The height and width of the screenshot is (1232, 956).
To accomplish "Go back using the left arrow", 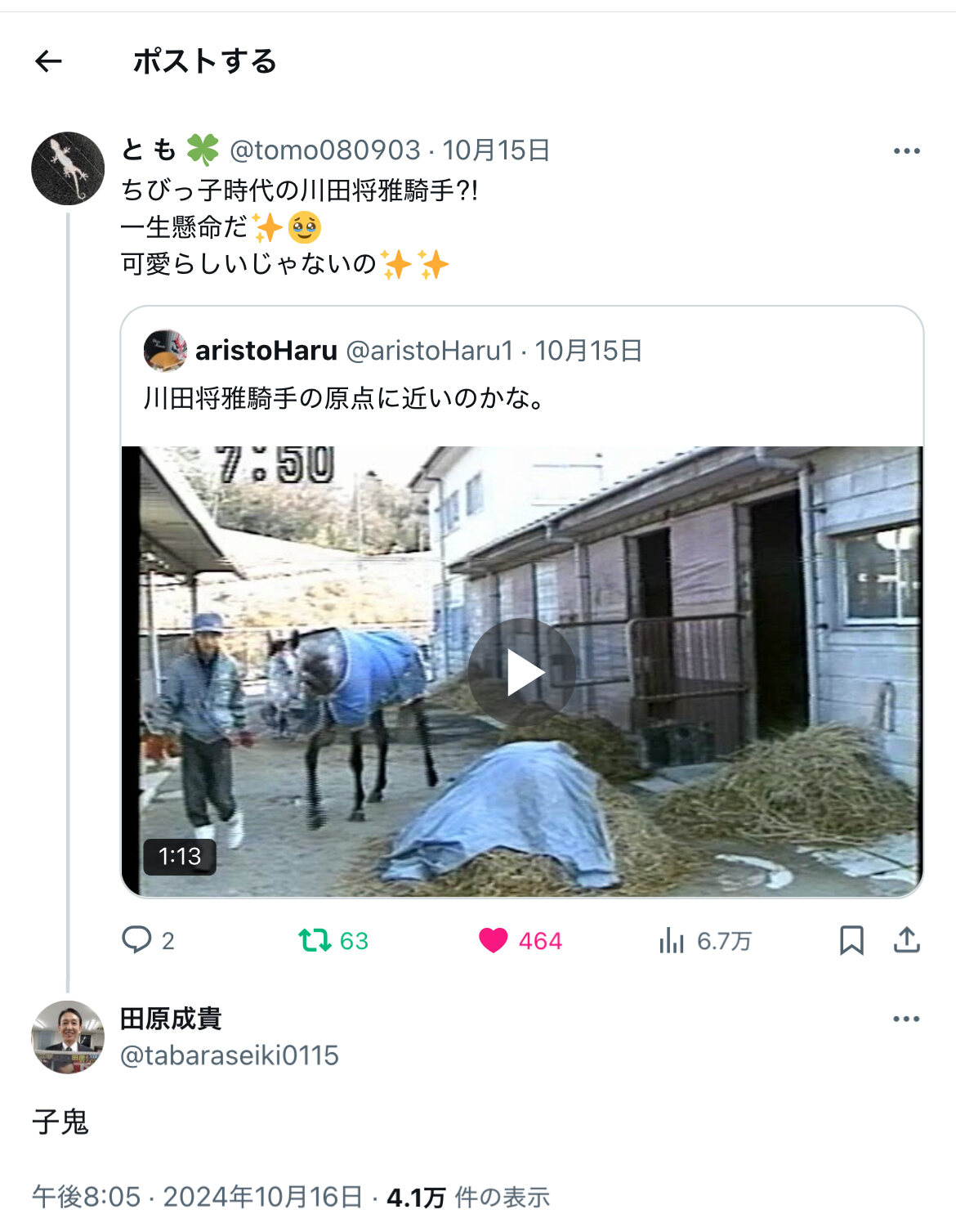I will click(48, 61).
